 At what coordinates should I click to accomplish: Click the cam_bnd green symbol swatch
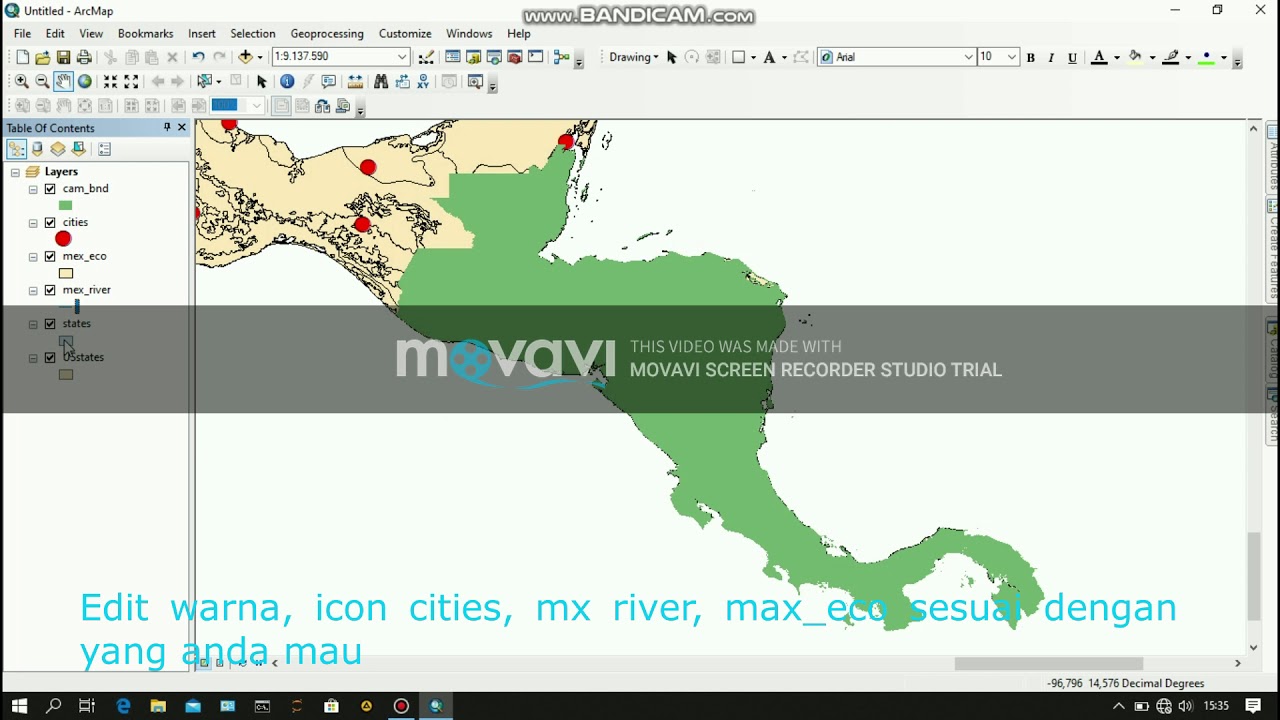(65, 206)
